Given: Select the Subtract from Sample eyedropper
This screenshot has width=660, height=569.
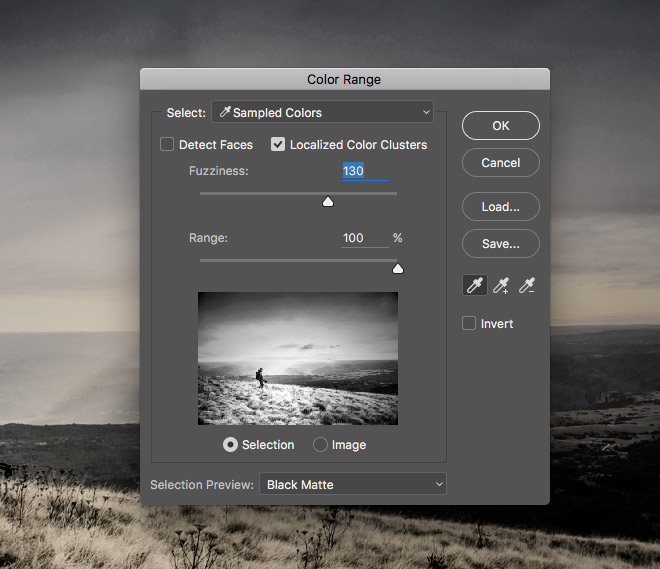Looking at the screenshot, I should click(x=527, y=286).
